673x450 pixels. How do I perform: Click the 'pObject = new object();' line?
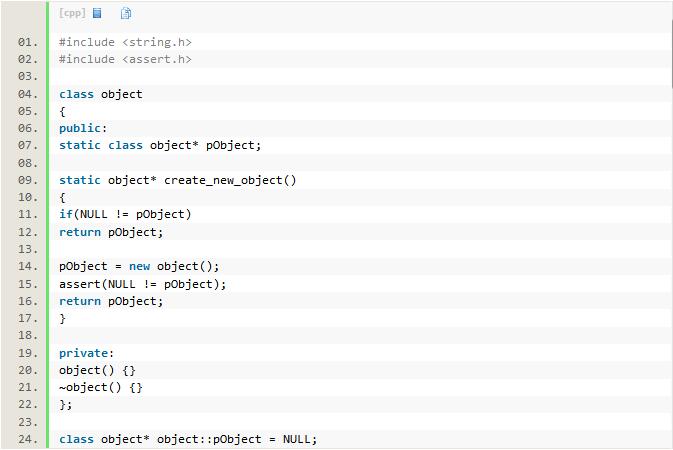click(138, 266)
